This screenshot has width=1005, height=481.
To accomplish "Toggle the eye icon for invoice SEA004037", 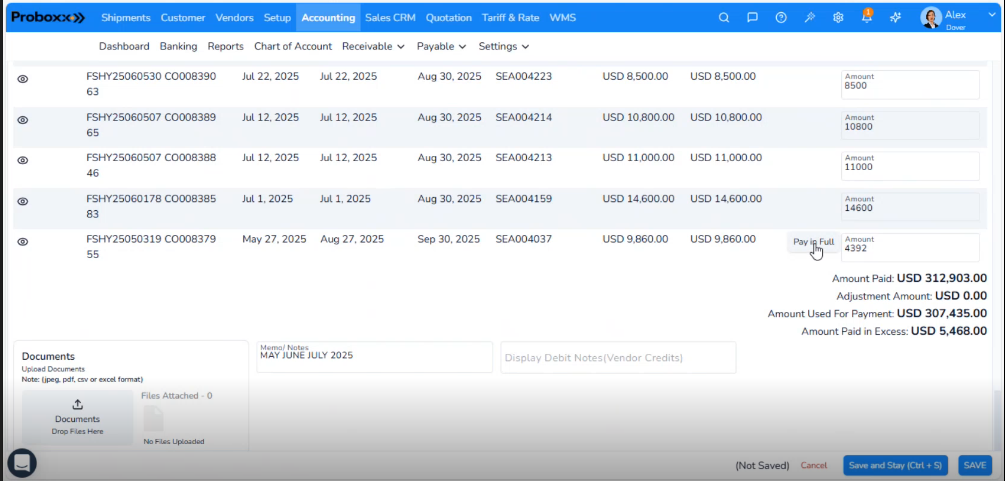I will 23,241.
